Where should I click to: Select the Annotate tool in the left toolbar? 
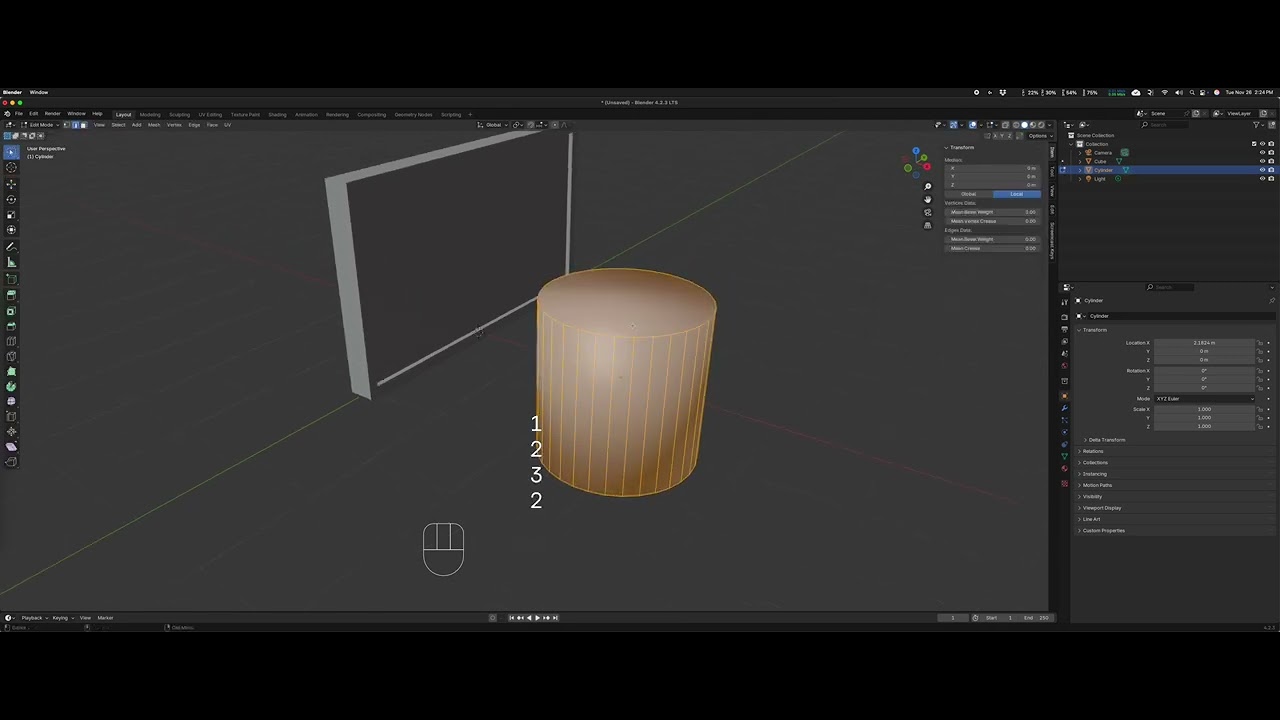click(11, 246)
